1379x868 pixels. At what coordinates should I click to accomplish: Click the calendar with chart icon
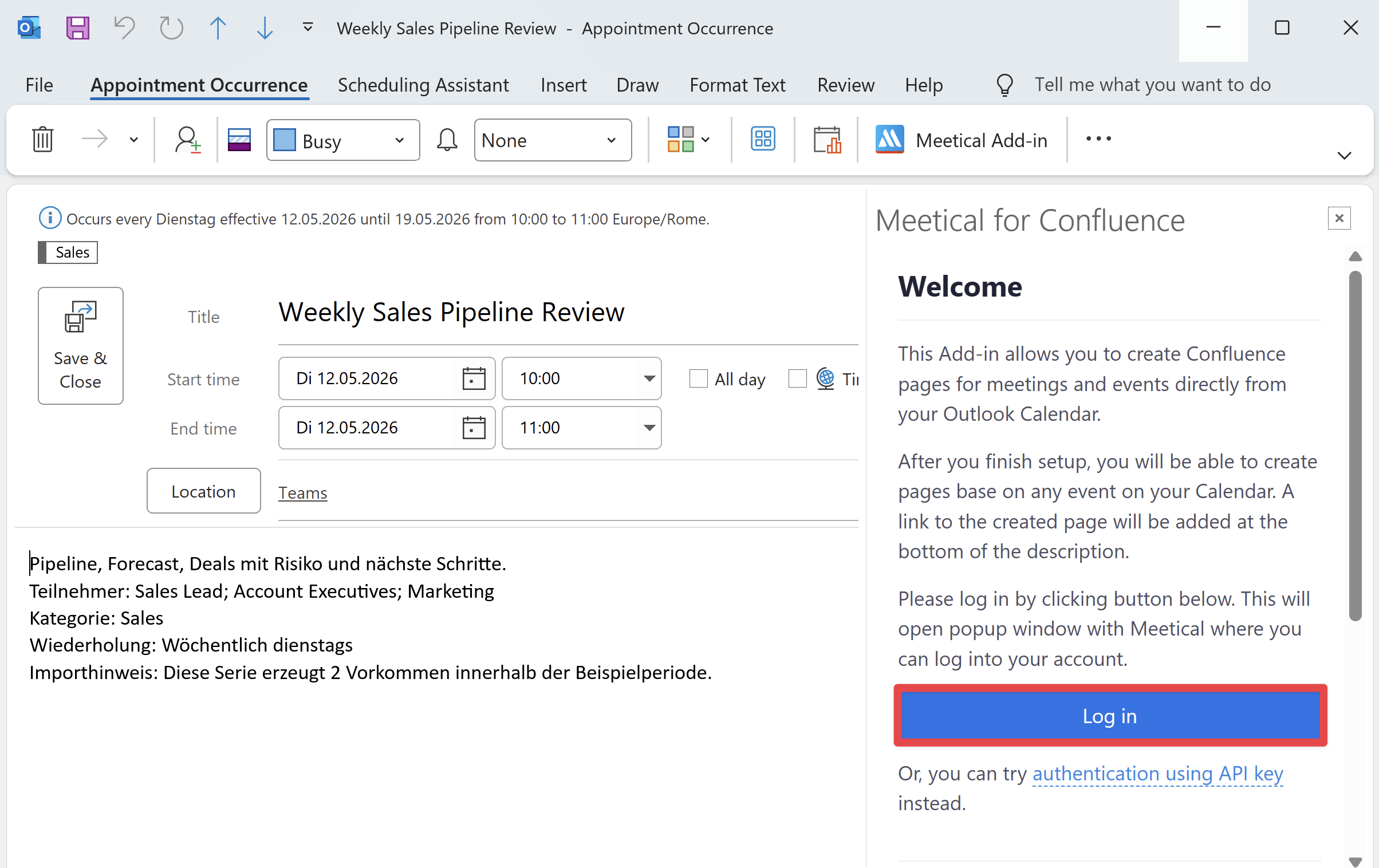pyautogui.click(x=827, y=140)
